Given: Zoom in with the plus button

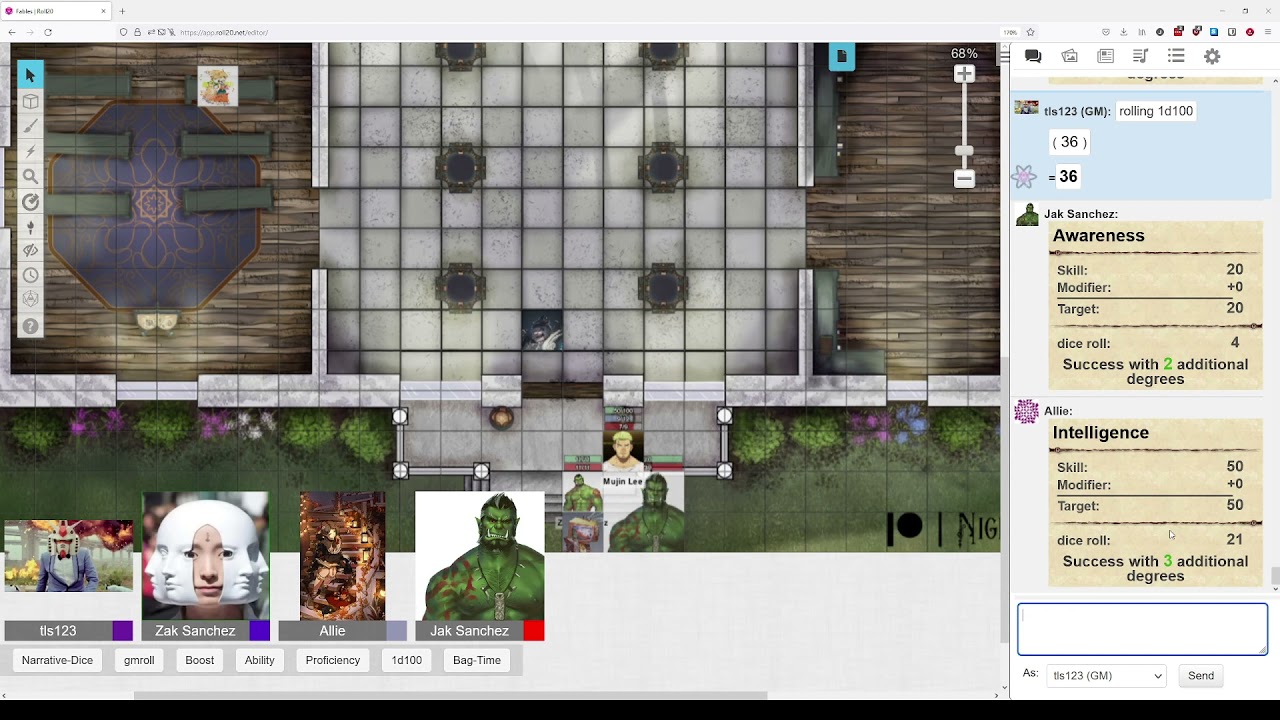Looking at the screenshot, I should coord(964,74).
